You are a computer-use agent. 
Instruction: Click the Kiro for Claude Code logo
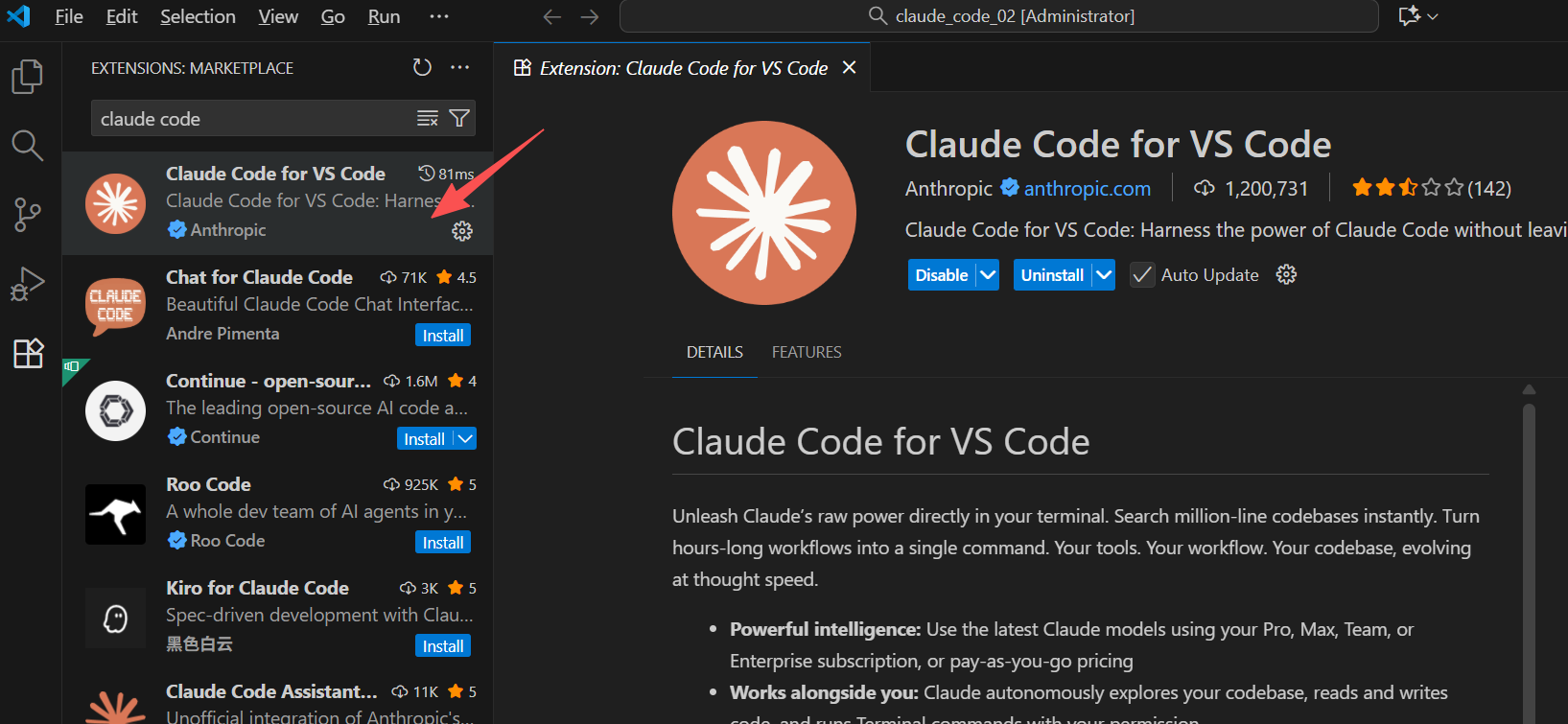pos(116,618)
